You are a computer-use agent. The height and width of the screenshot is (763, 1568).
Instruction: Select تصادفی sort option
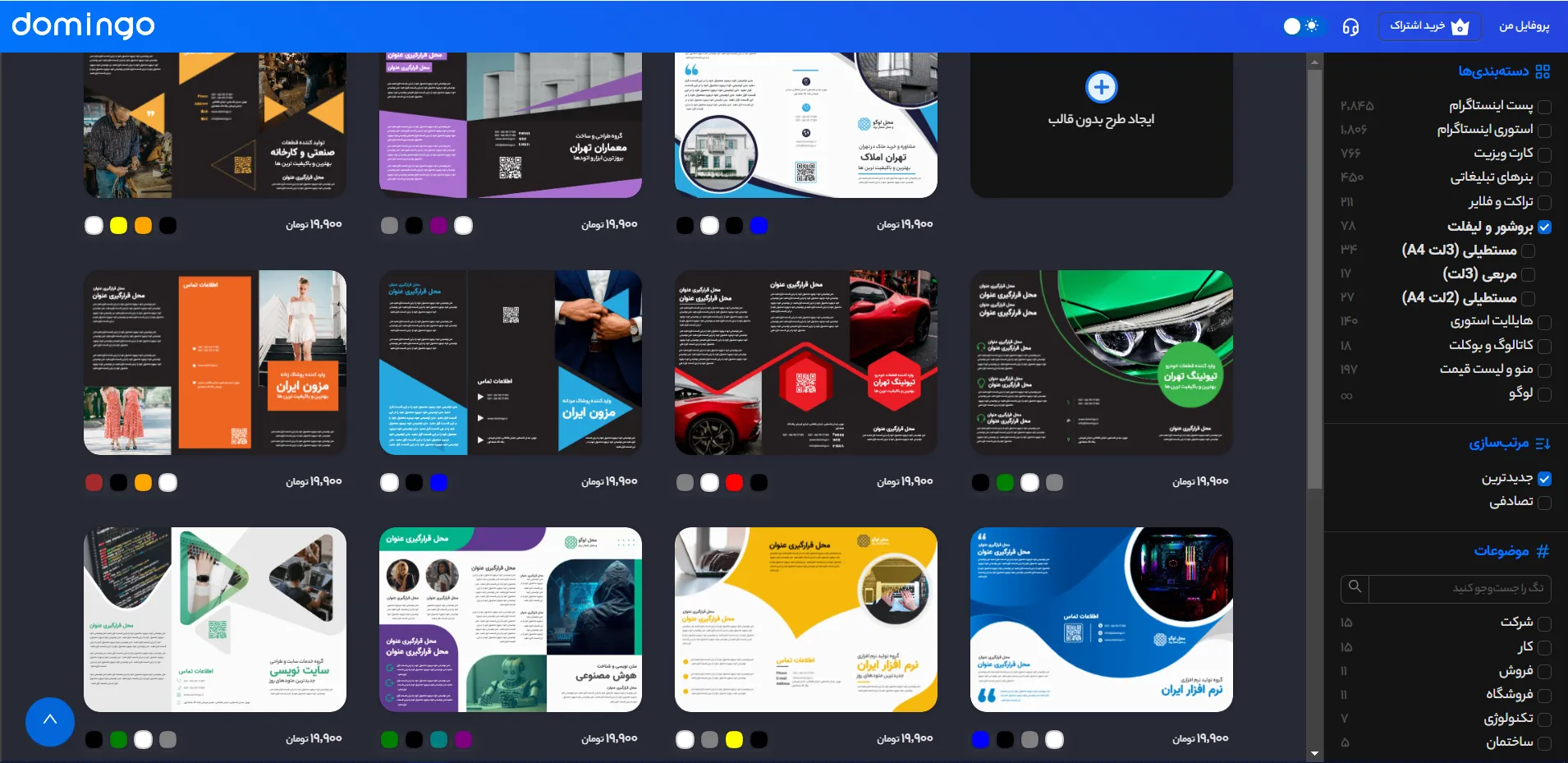(1544, 503)
